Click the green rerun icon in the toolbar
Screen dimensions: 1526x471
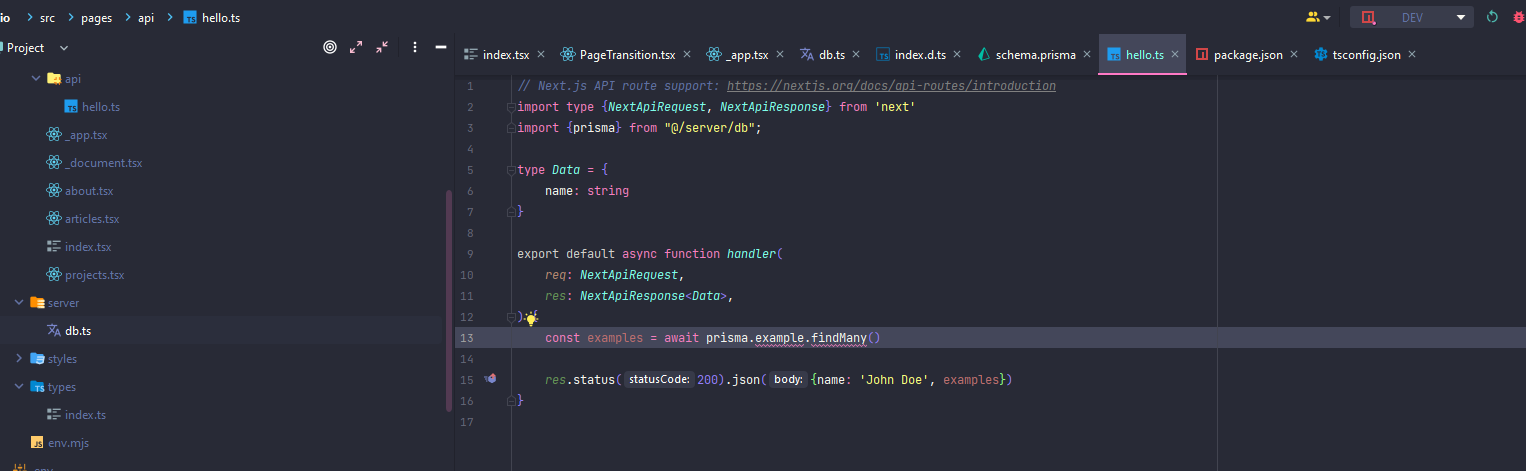pos(1492,17)
